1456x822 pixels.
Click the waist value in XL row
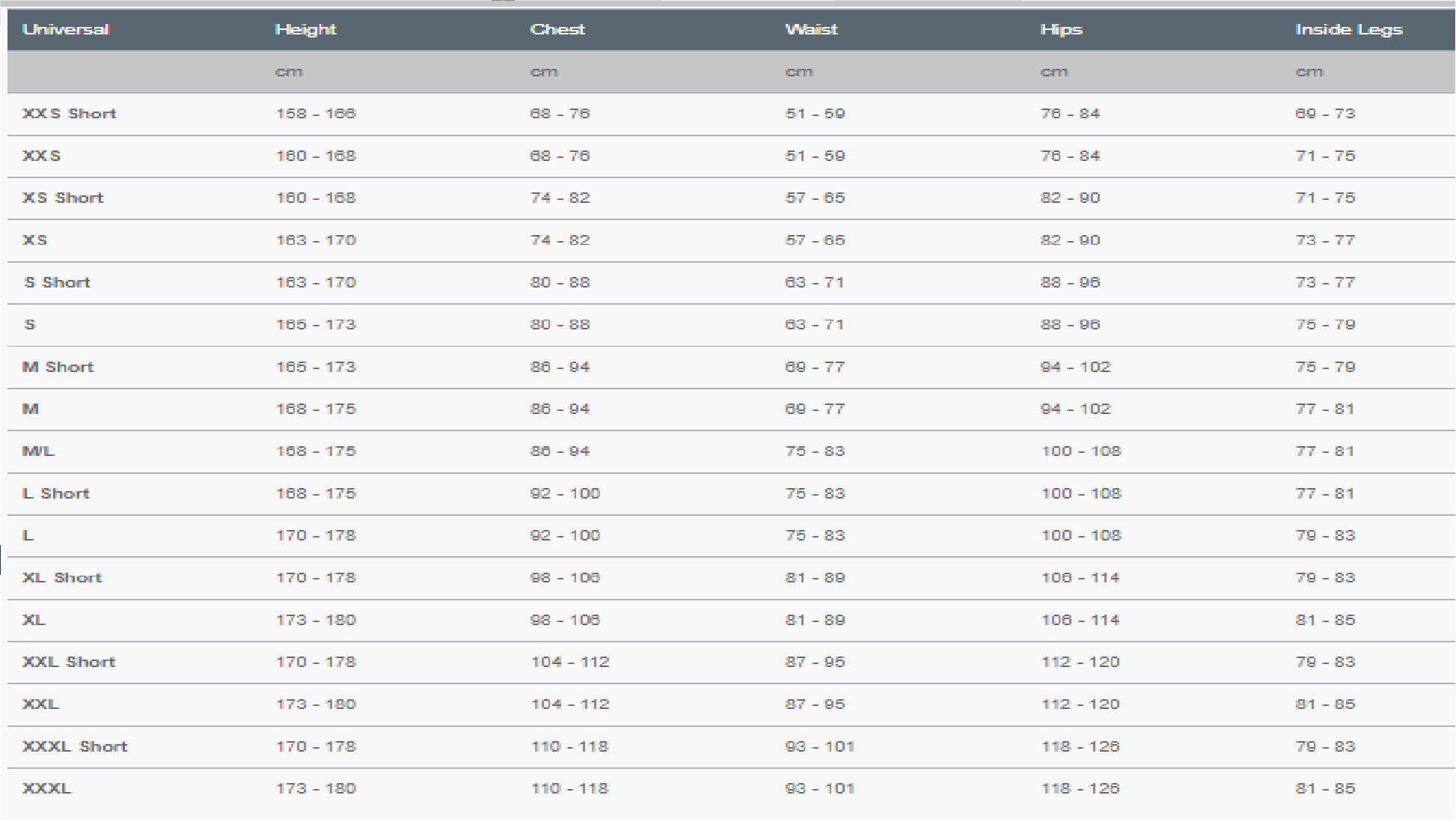[x=815, y=621]
